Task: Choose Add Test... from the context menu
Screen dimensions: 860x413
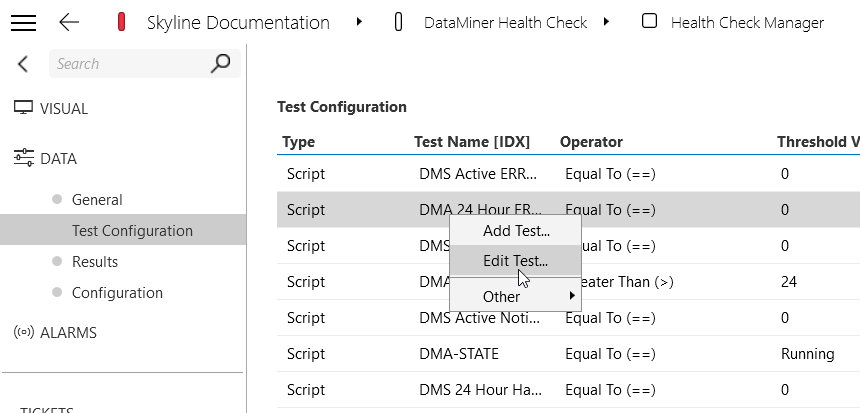Action: tap(516, 231)
